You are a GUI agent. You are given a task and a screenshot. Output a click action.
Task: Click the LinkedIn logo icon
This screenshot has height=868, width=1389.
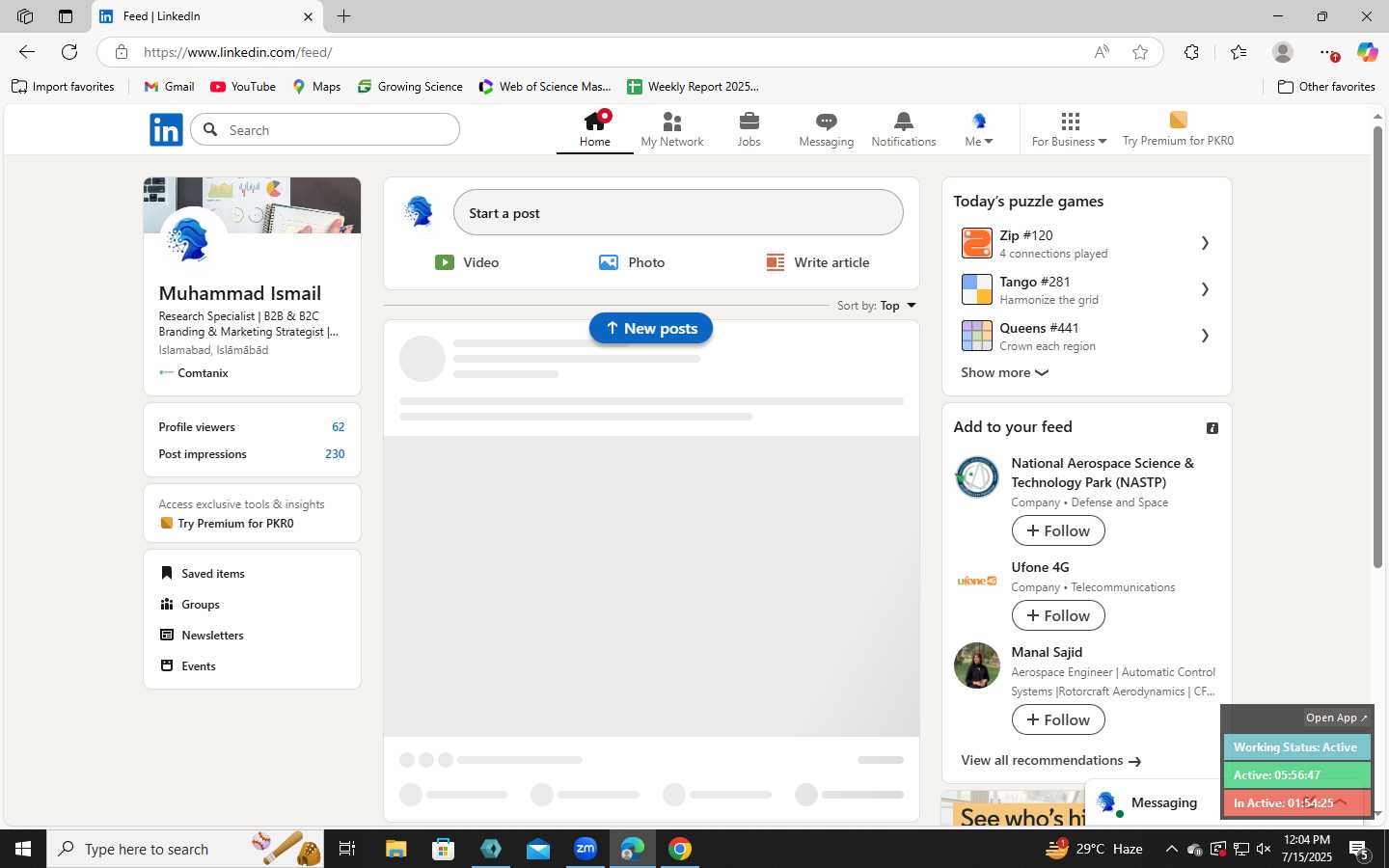point(166,129)
